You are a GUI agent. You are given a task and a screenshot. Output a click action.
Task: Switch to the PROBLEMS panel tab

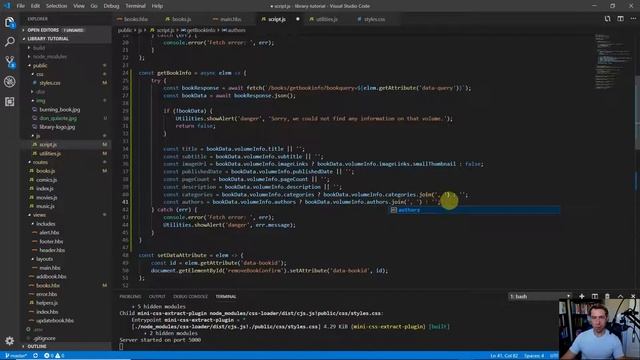point(130,297)
